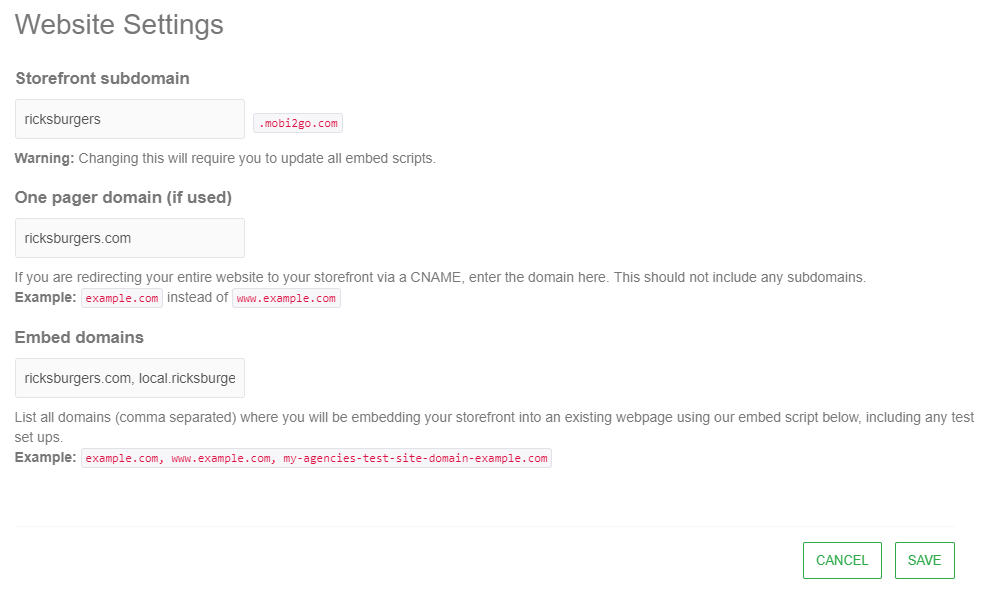Click the Example label under One pager domain
This screenshot has height=602, width=990.
tap(45, 297)
